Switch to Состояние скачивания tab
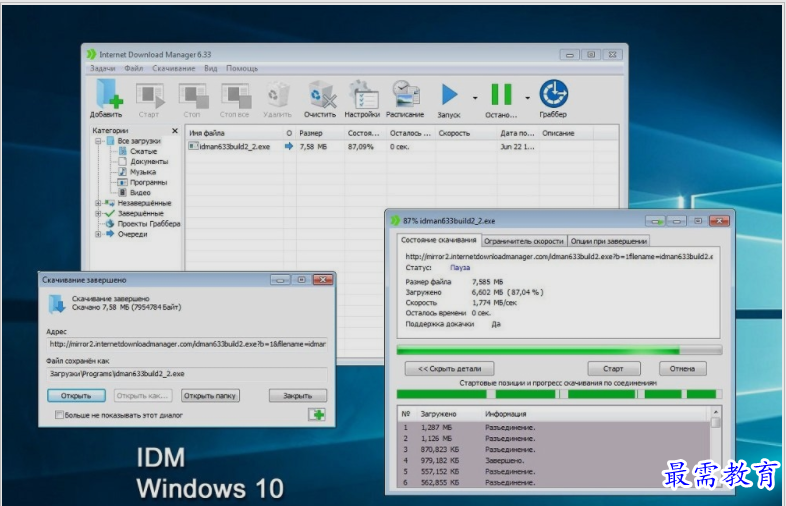 pyautogui.click(x=439, y=240)
